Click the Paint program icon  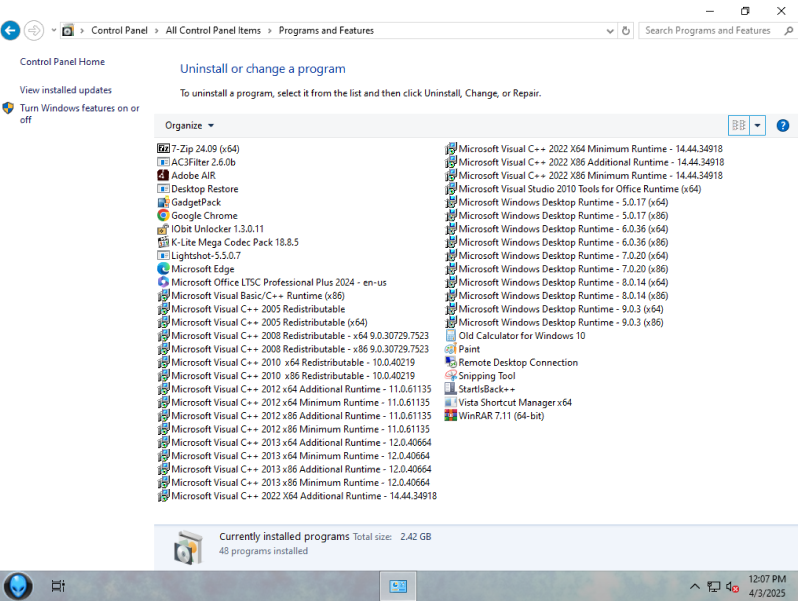pyautogui.click(x=450, y=349)
